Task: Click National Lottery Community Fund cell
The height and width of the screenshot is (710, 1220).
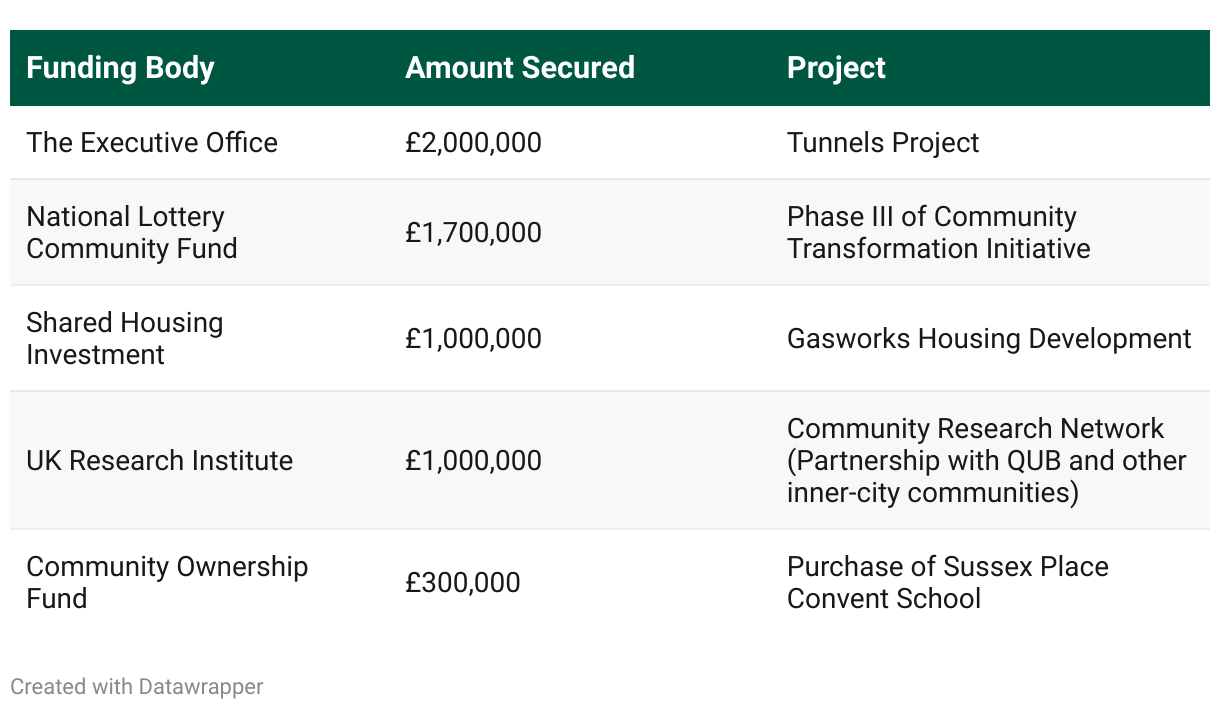Action: (132, 233)
